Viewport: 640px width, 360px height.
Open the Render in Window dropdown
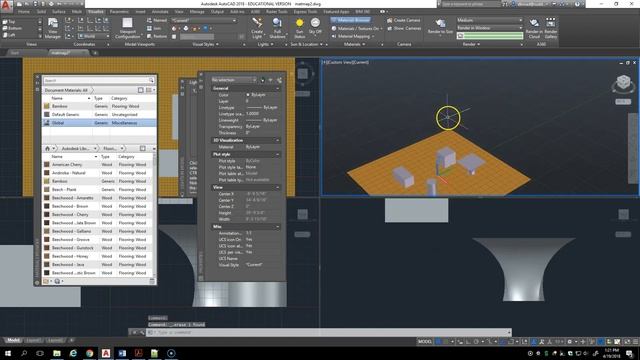coord(489,28)
